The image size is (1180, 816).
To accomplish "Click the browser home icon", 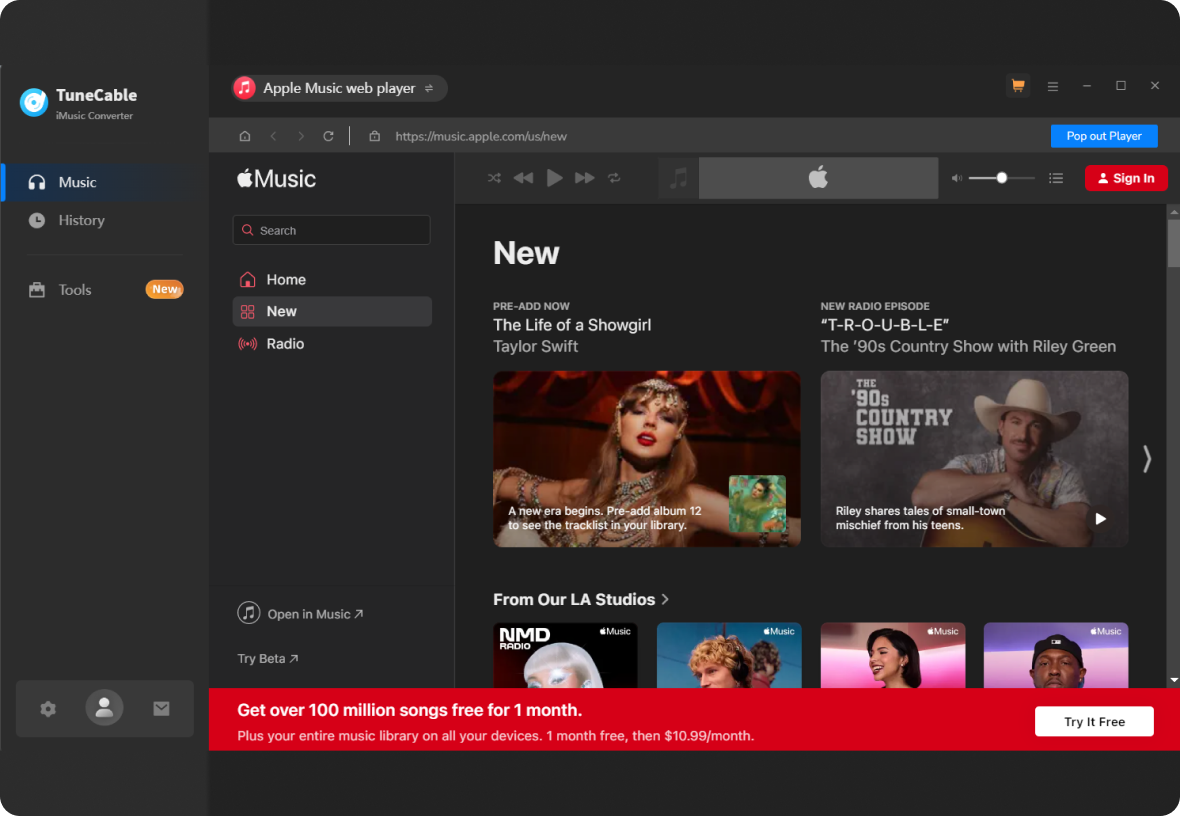I will pyautogui.click(x=244, y=135).
